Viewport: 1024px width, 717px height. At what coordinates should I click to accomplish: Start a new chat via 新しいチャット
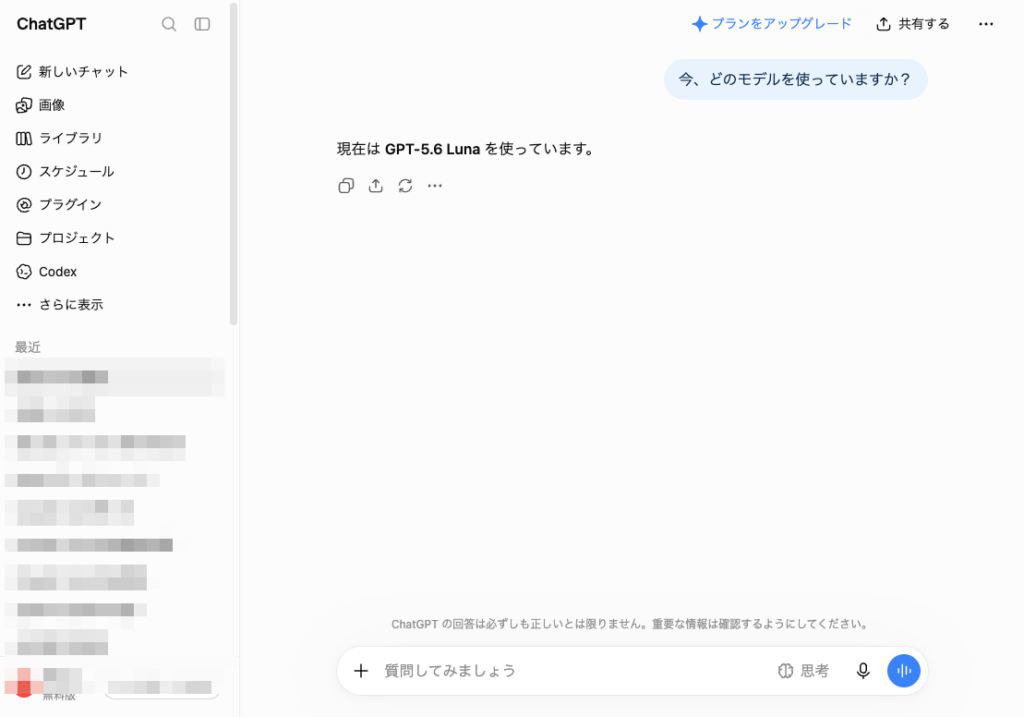(72, 72)
